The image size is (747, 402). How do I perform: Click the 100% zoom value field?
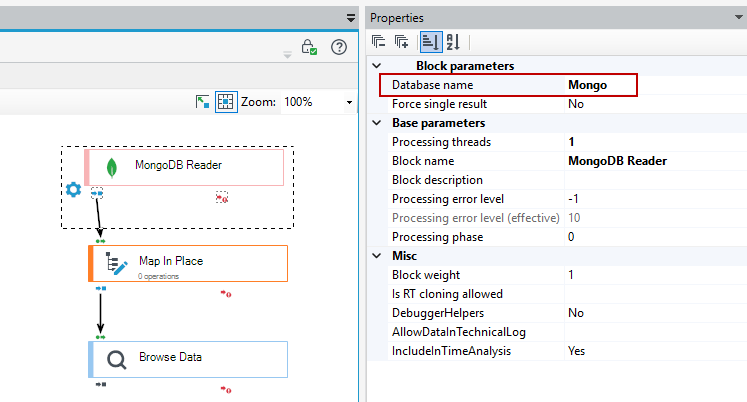[x=312, y=102]
